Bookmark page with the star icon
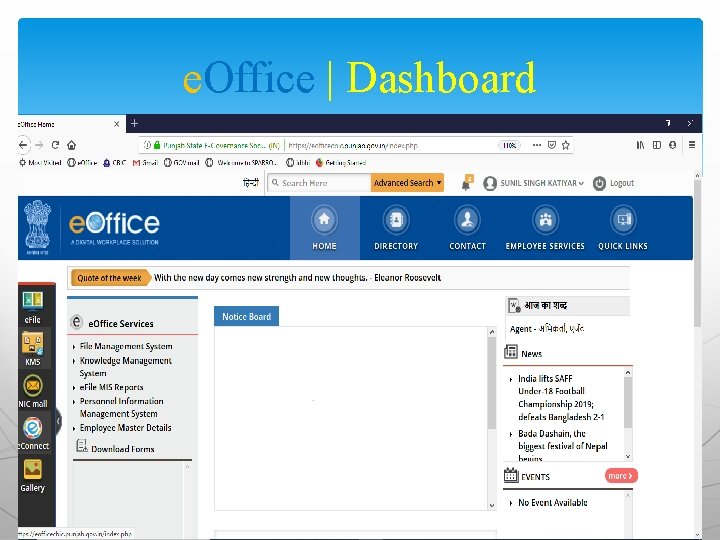The image size is (720, 540). pos(566,145)
